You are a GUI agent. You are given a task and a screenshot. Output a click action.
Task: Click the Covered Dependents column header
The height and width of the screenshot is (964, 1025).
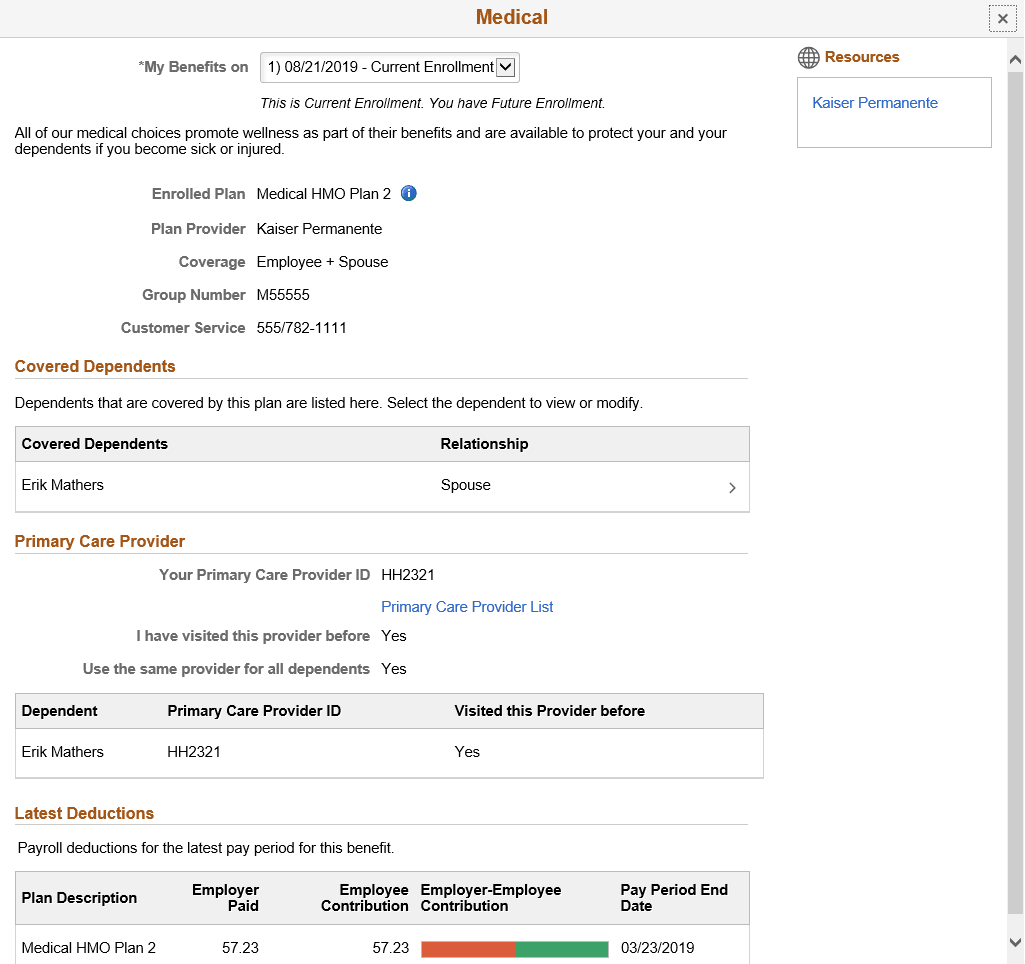pos(95,444)
